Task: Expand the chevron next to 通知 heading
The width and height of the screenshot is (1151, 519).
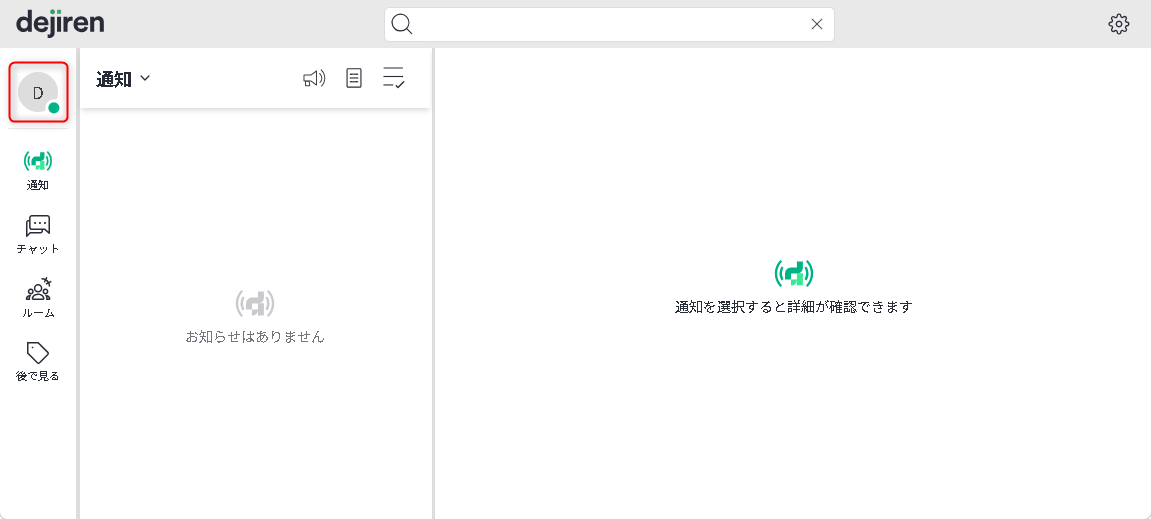Action: coord(145,78)
